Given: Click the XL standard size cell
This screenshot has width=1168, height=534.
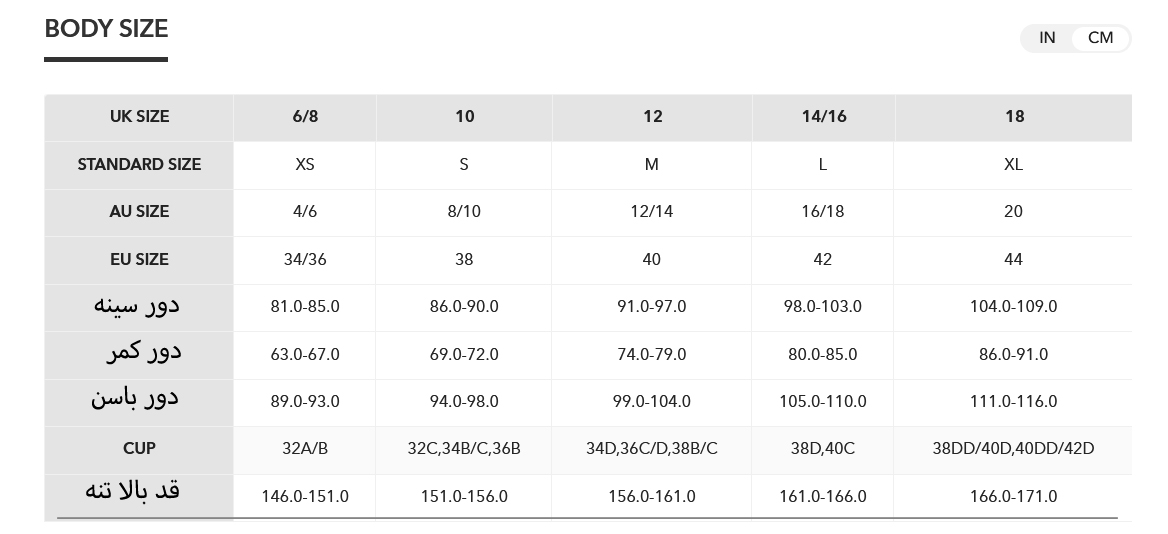Looking at the screenshot, I should pos(1013,164).
